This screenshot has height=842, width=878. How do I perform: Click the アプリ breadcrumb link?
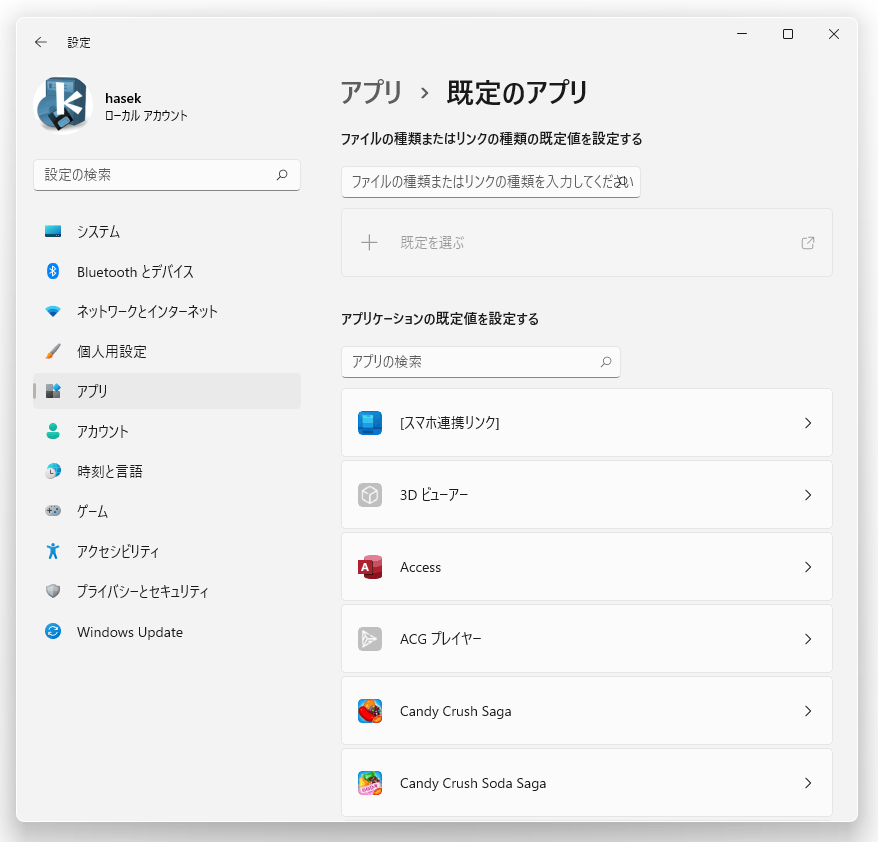(371, 92)
